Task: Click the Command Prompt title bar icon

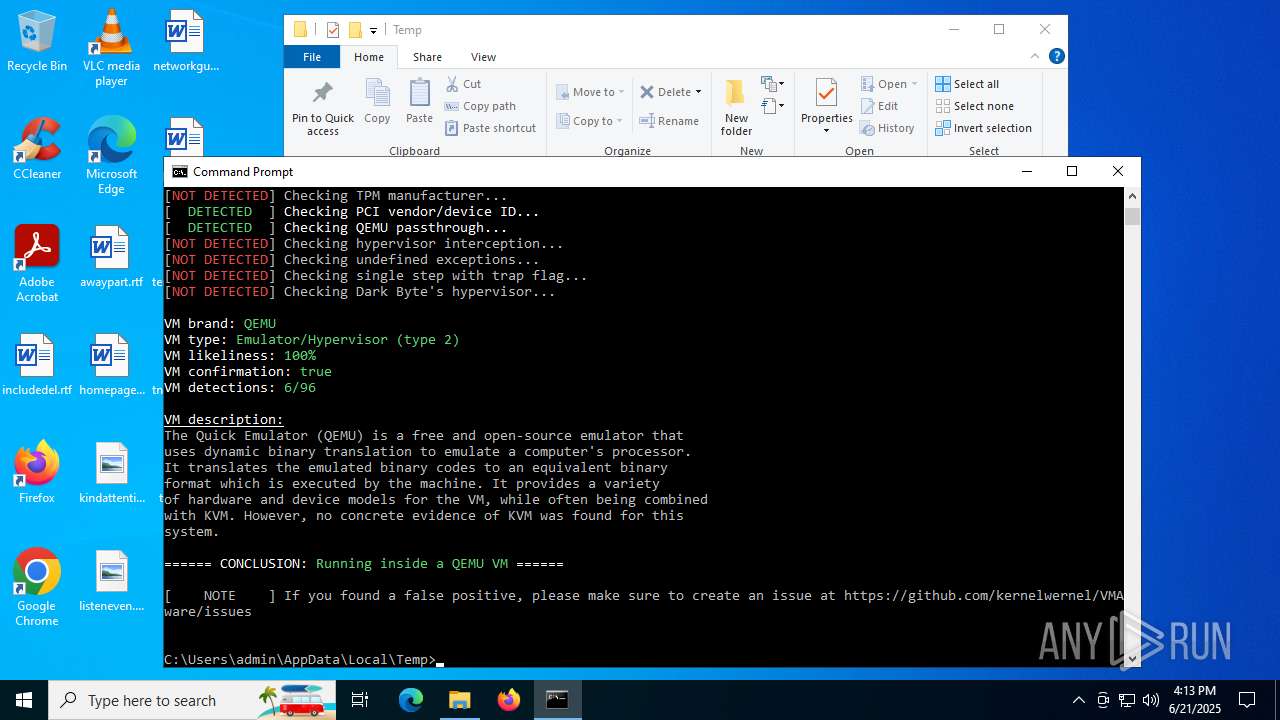Action: click(180, 172)
